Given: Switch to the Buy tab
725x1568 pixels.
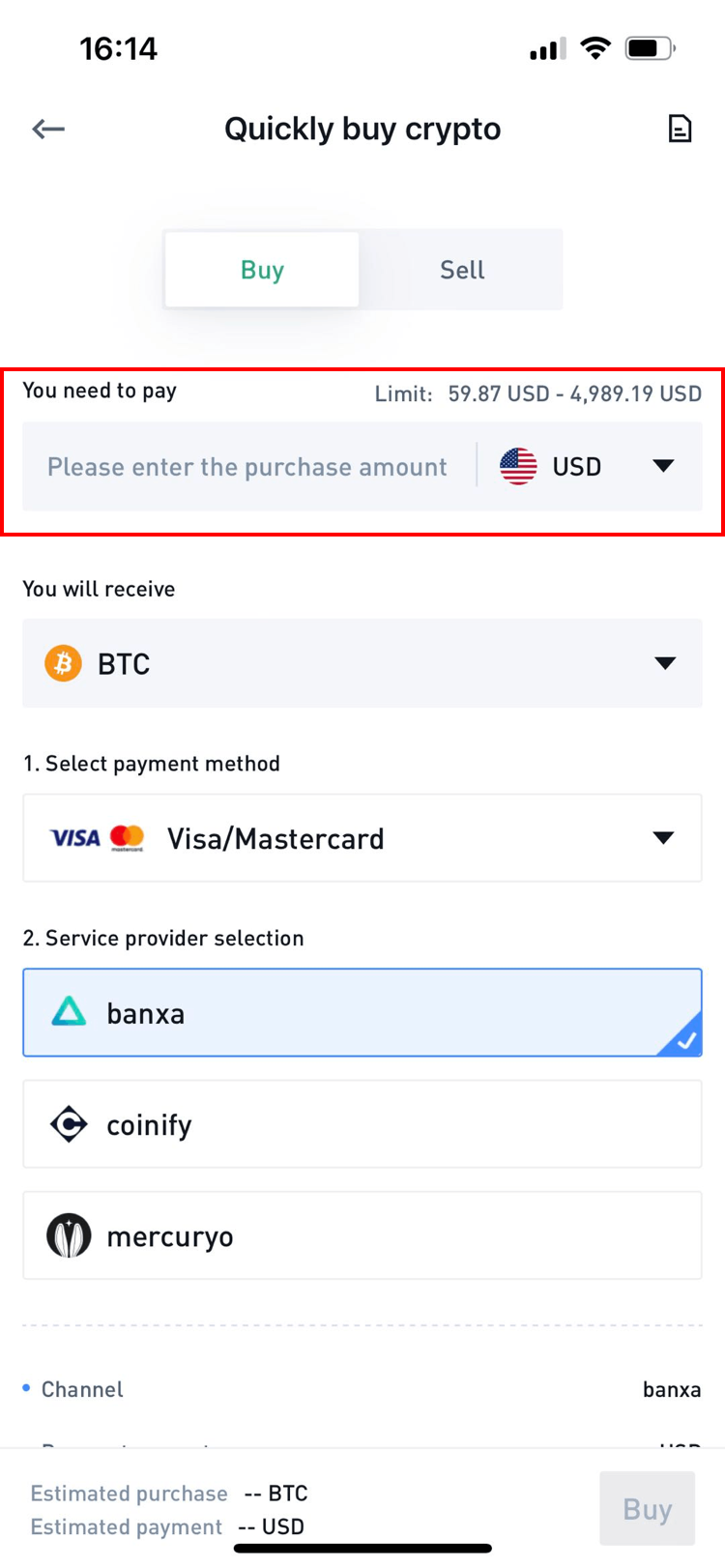Looking at the screenshot, I should (262, 270).
